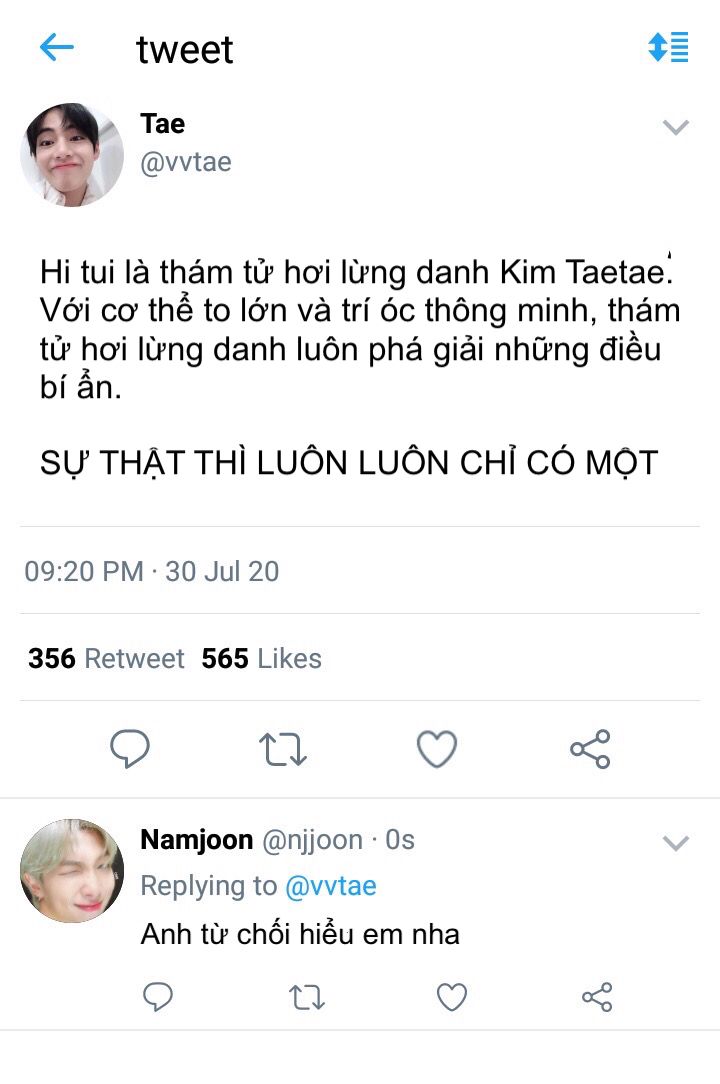The image size is (720, 1084).
Task: Click the @vvtae mention in reply
Action: coord(330,886)
